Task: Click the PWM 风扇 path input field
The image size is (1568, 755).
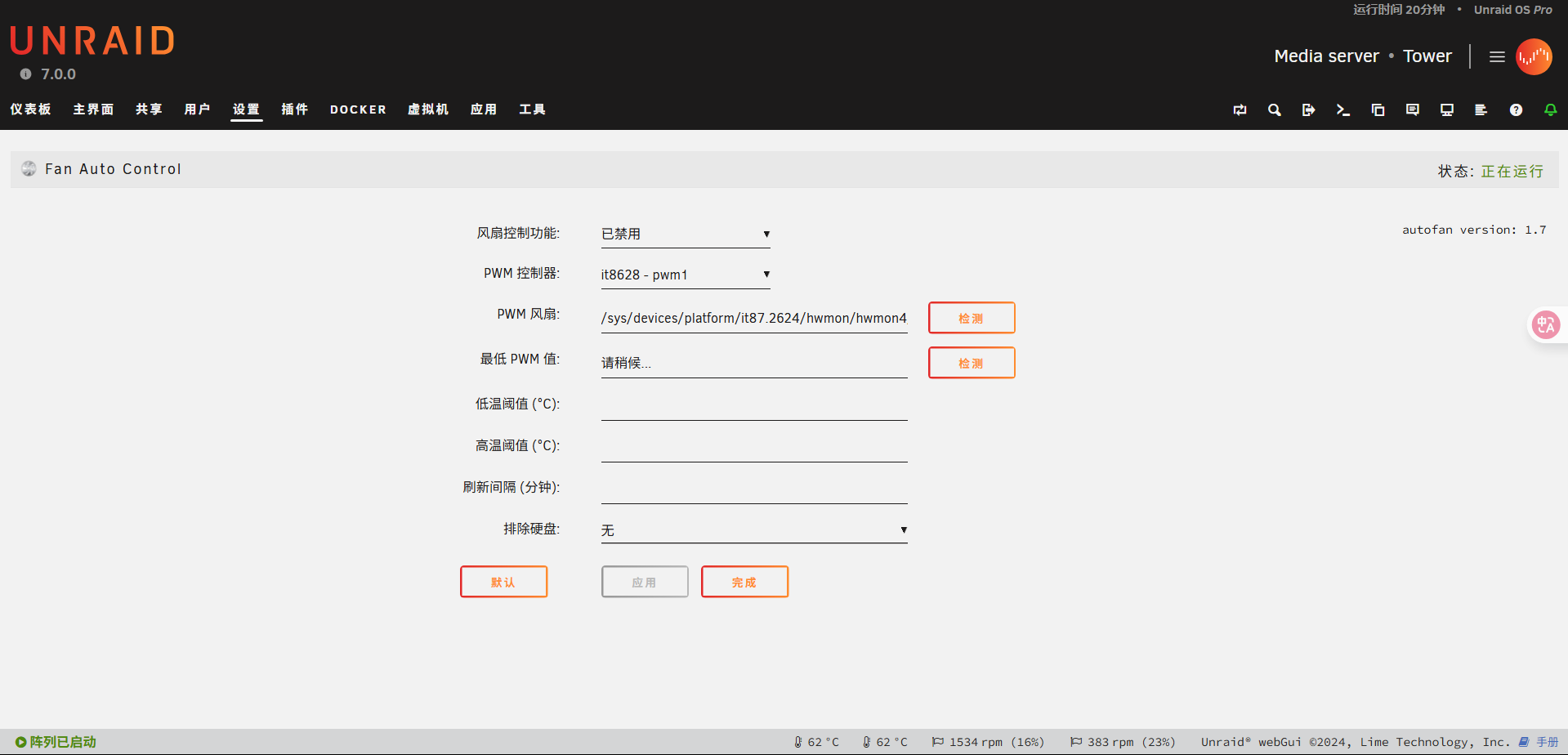Action: tap(754, 319)
